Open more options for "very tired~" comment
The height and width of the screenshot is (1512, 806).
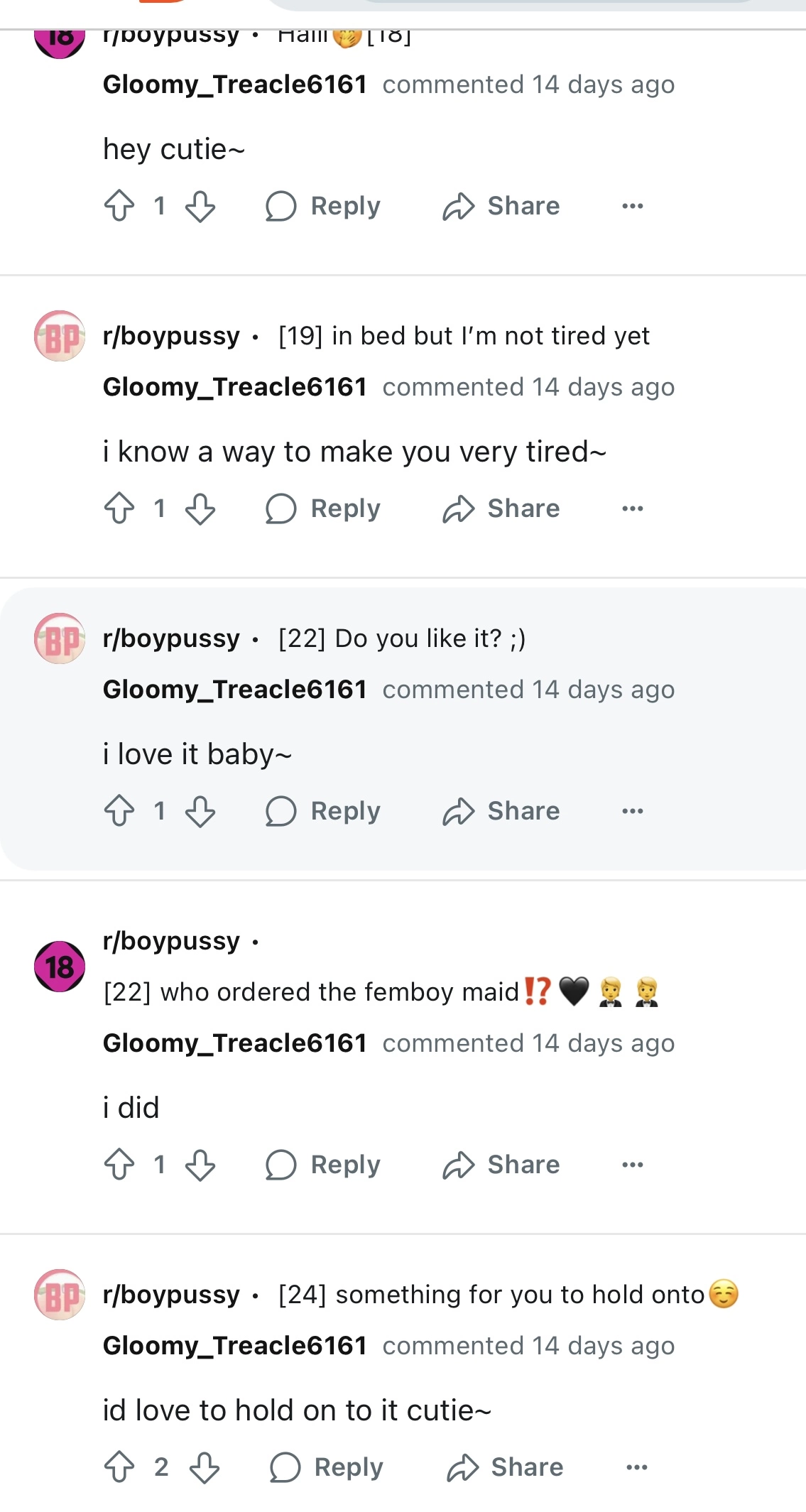click(x=632, y=508)
